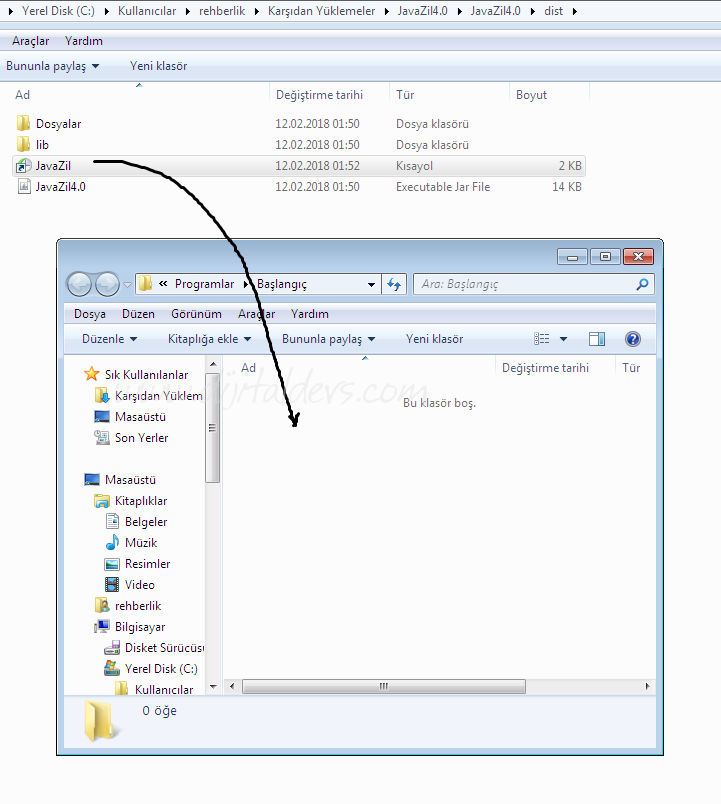Toggle the preview pane icon
The width and height of the screenshot is (721, 804).
(597, 339)
